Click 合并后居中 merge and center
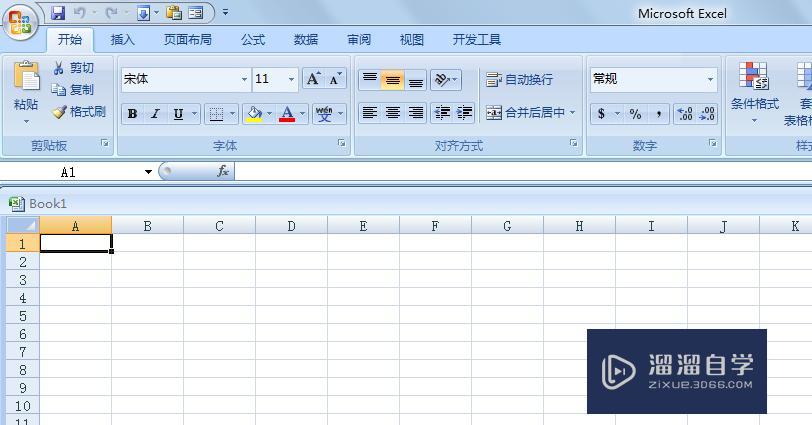 [x=526, y=112]
